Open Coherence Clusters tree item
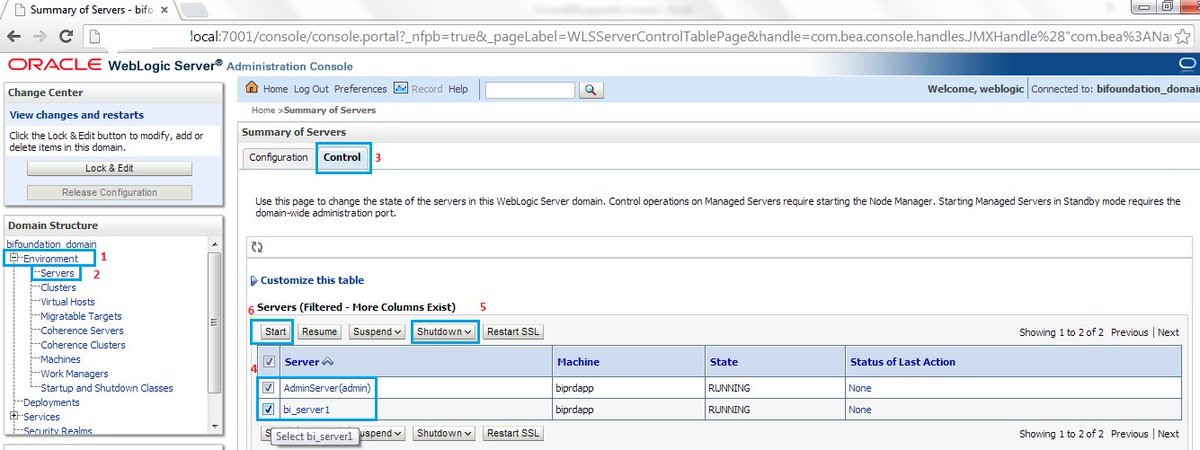This screenshot has height=450, width=1200. (x=83, y=345)
